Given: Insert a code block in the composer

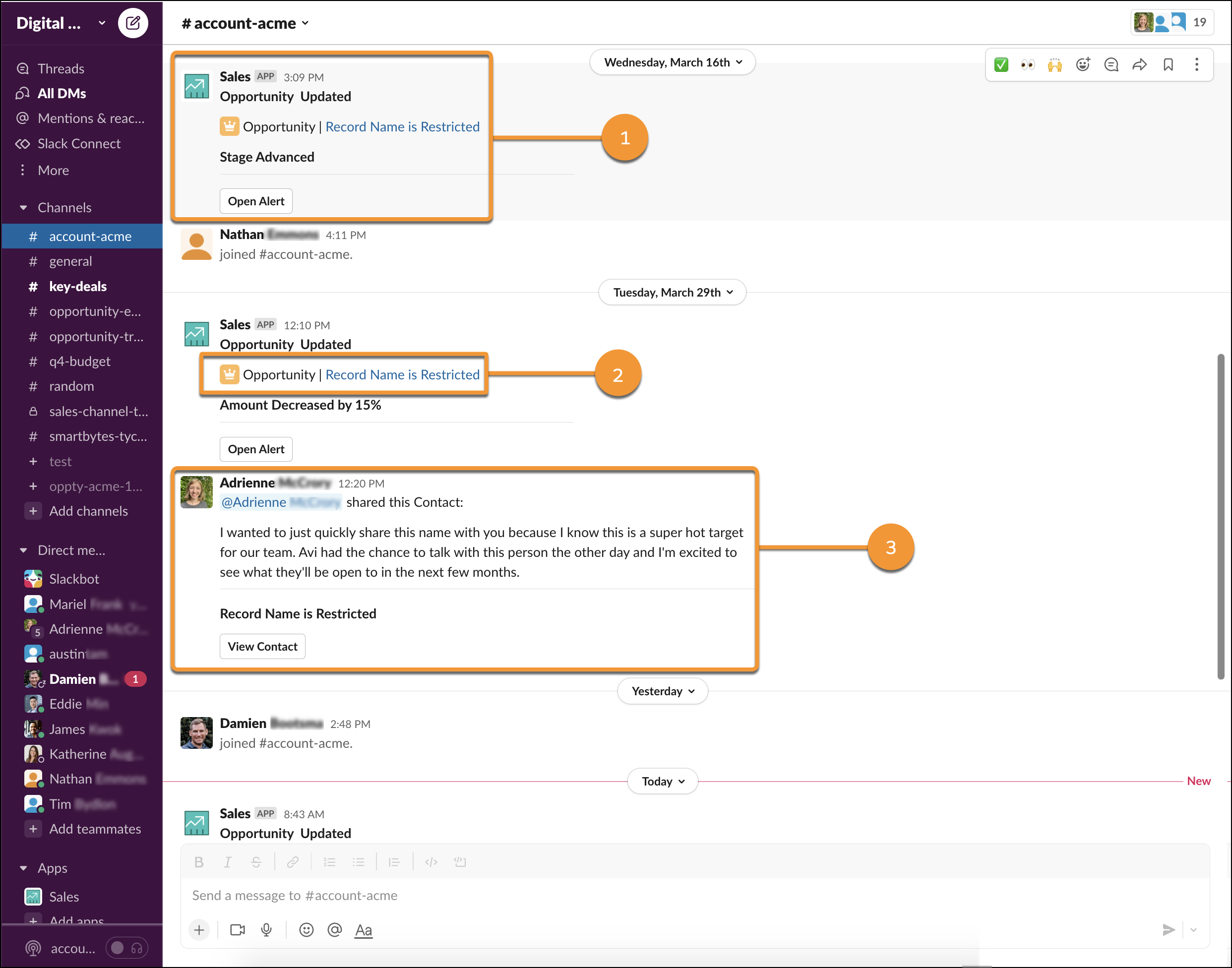Looking at the screenshot, I should (x=460, y=862).
